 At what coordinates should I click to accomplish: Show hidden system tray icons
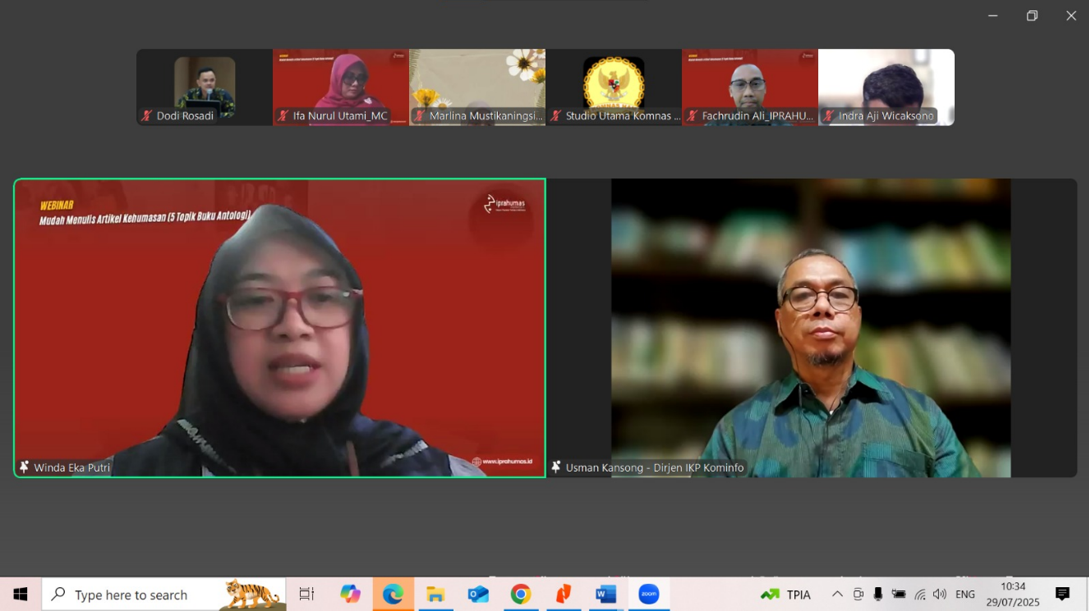[837, 594]
